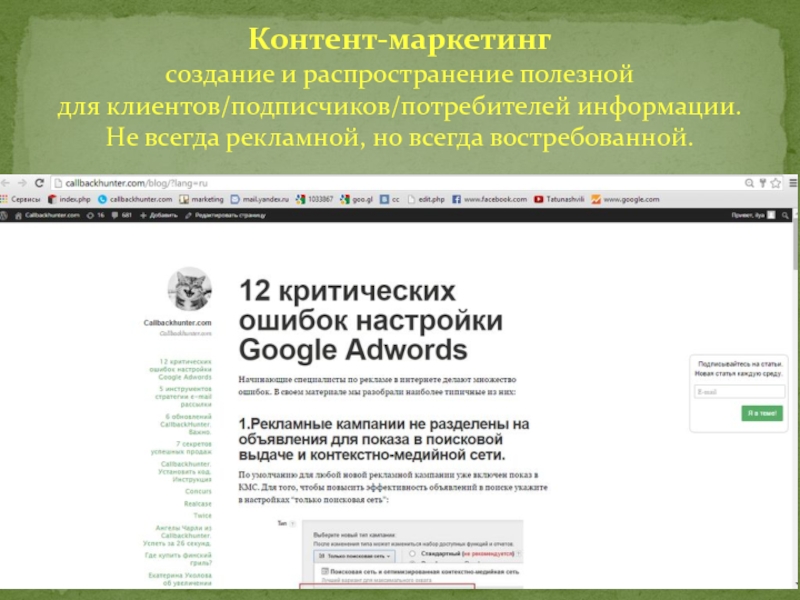Click the E-mail subscription field
800x600 pixels.
pos(739,392)
